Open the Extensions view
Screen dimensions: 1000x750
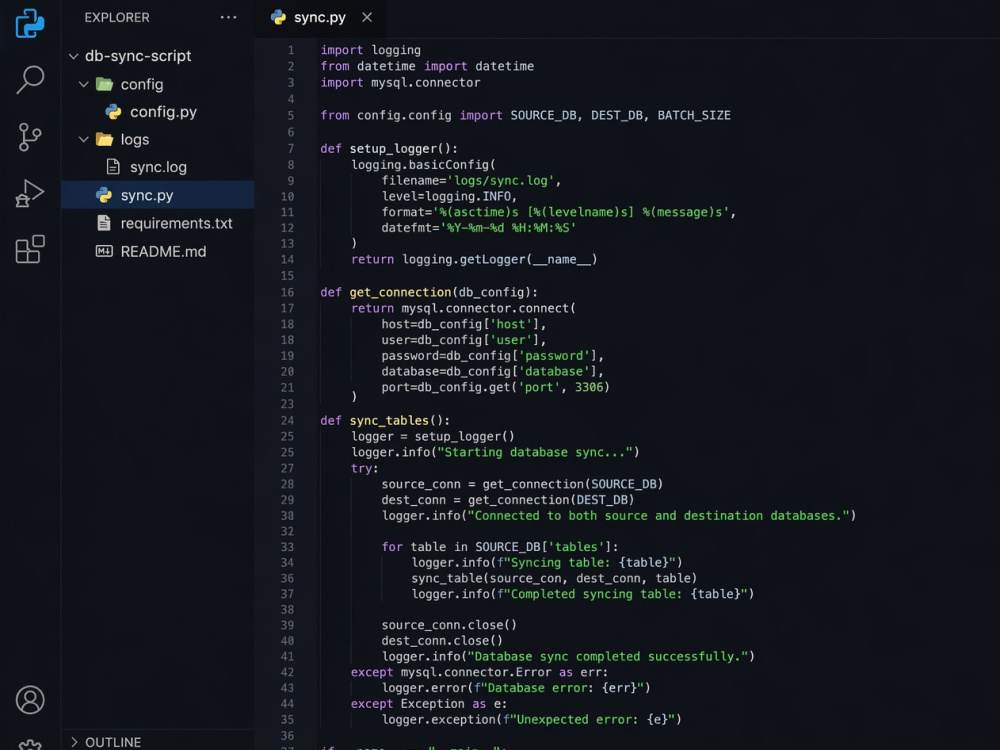pos(29,249)
